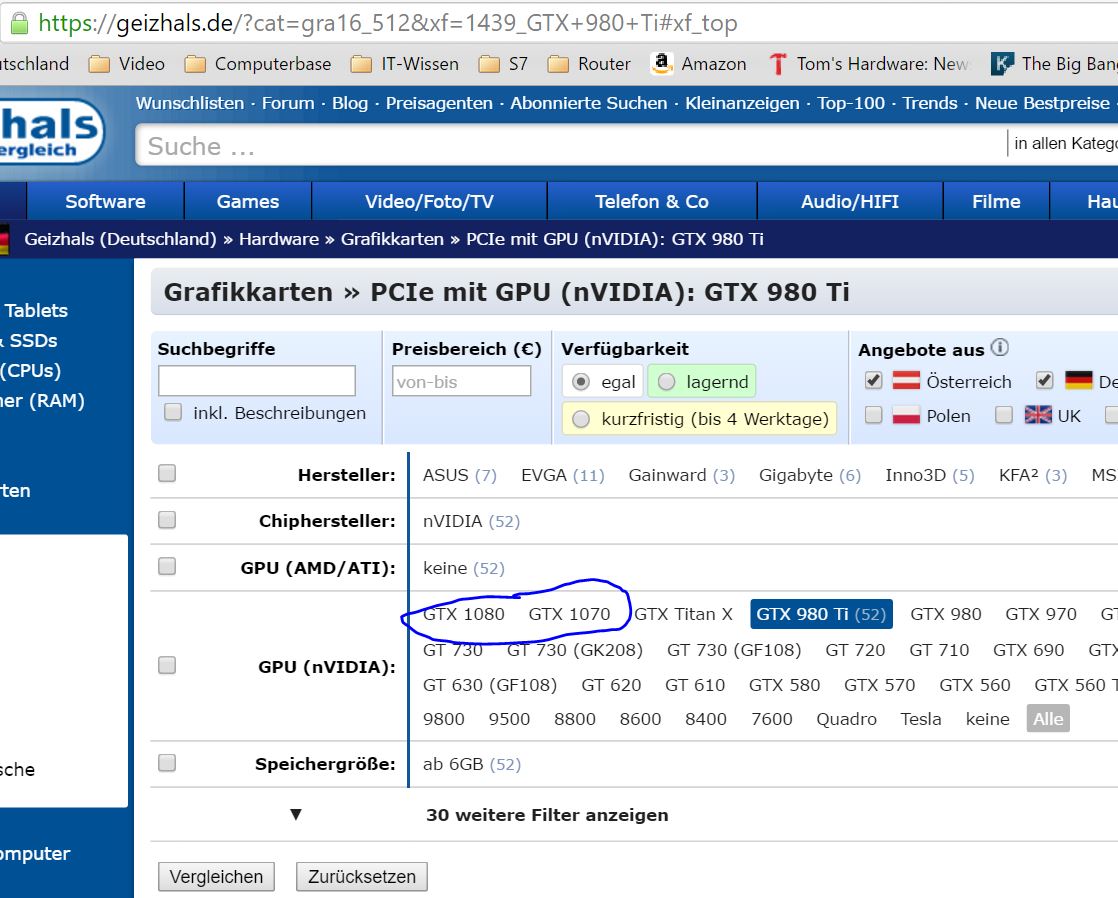
Task: Tick the Speichergröße row checkbox
Action: click(167, 763)
